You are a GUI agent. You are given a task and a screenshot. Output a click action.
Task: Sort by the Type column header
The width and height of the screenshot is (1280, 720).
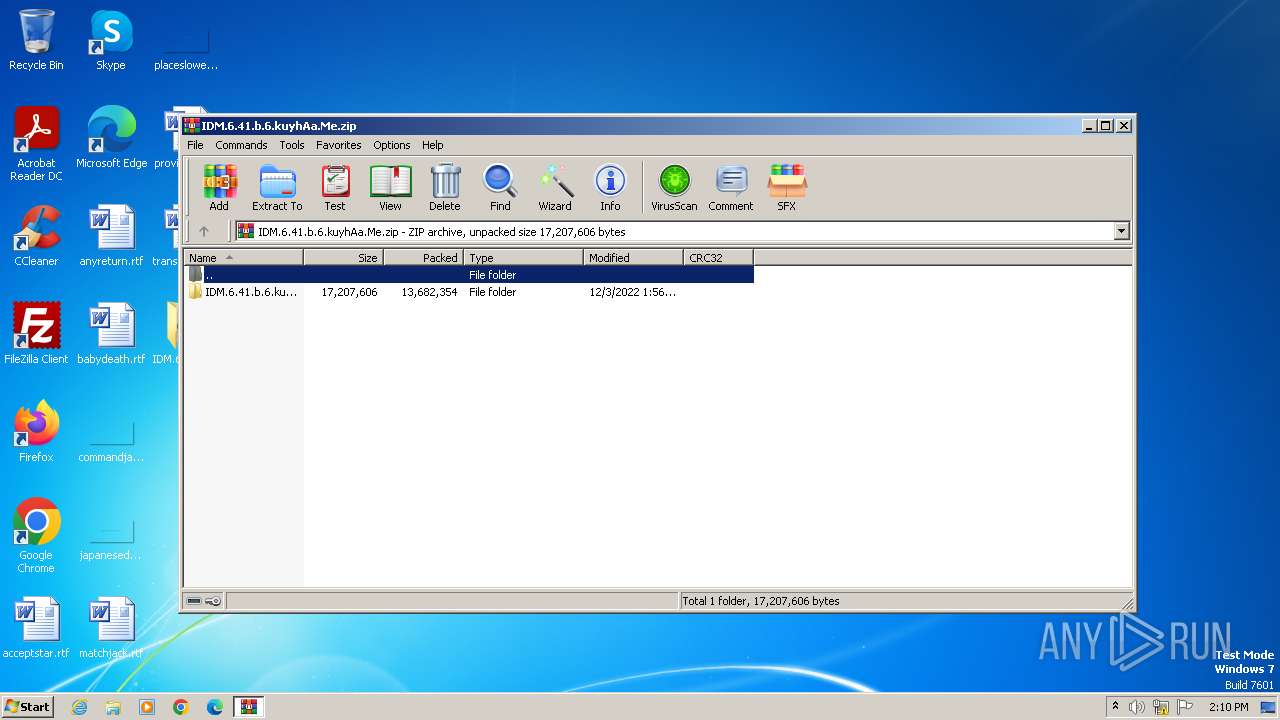click(x=523, y=257)
